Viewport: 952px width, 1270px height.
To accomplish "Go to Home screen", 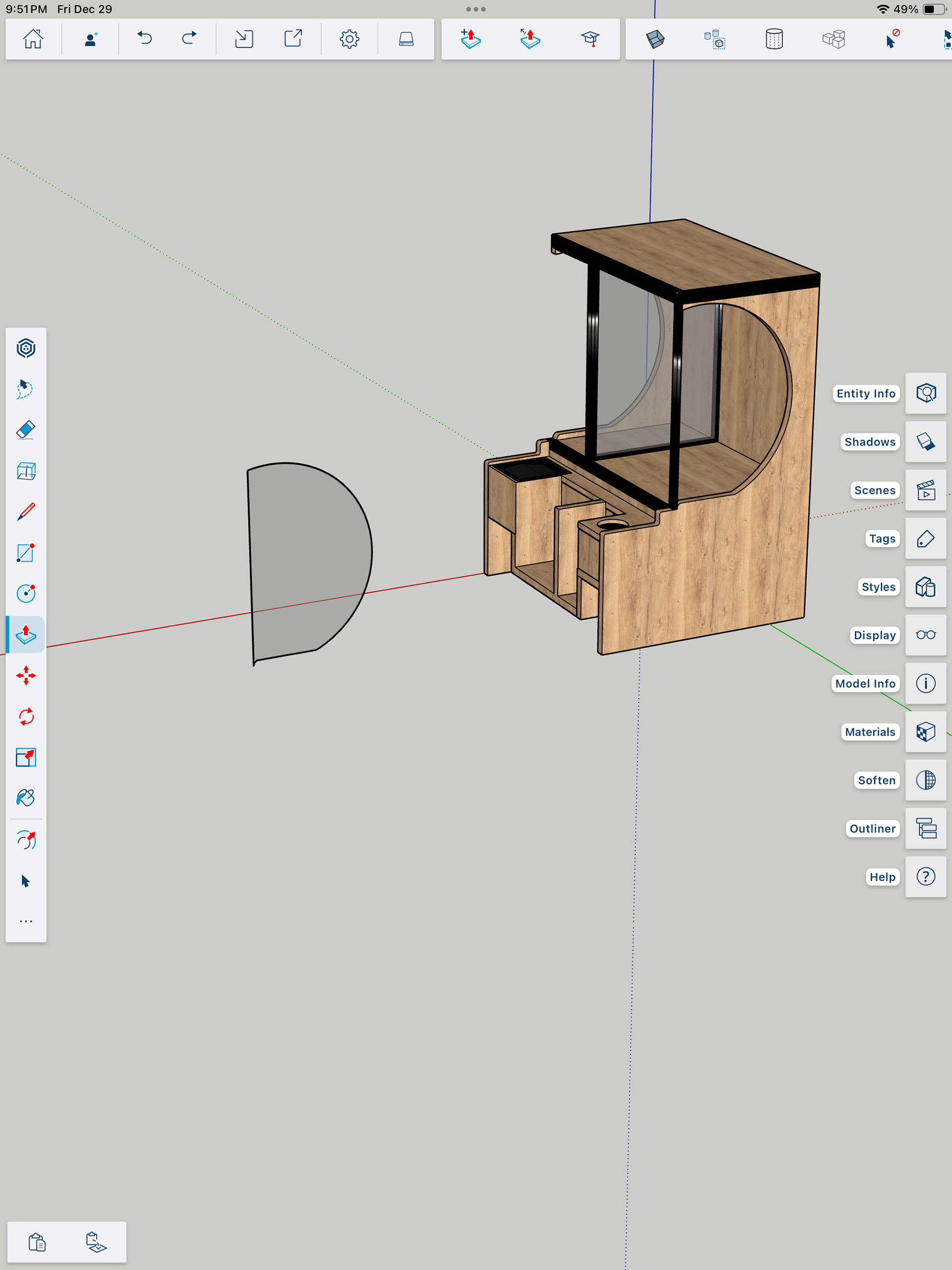I will (x=33, y=39).
